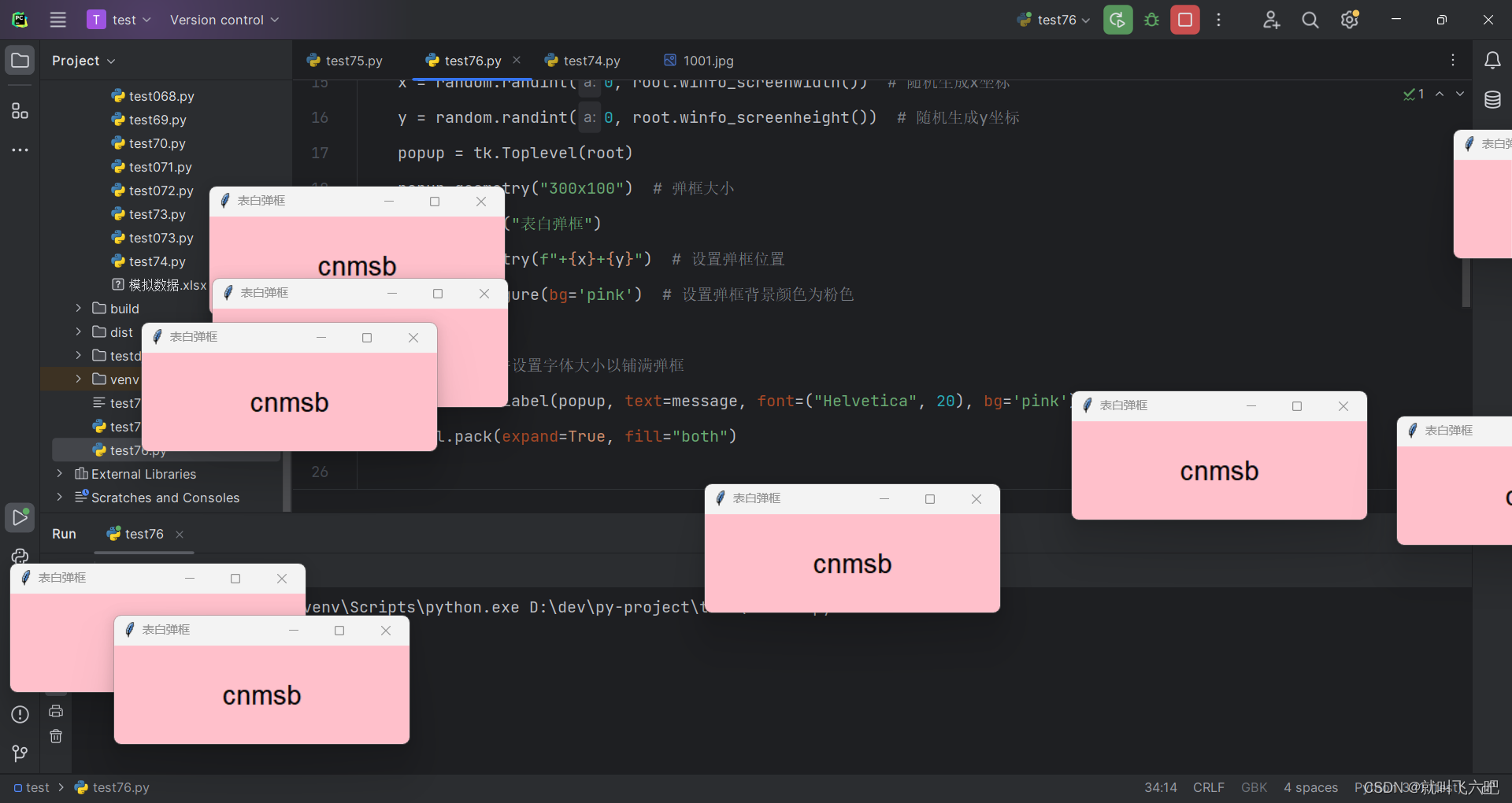Open the test project dropdown
Image resolution: width=1512 pixels, height=803 pixels.
point(119,20)
